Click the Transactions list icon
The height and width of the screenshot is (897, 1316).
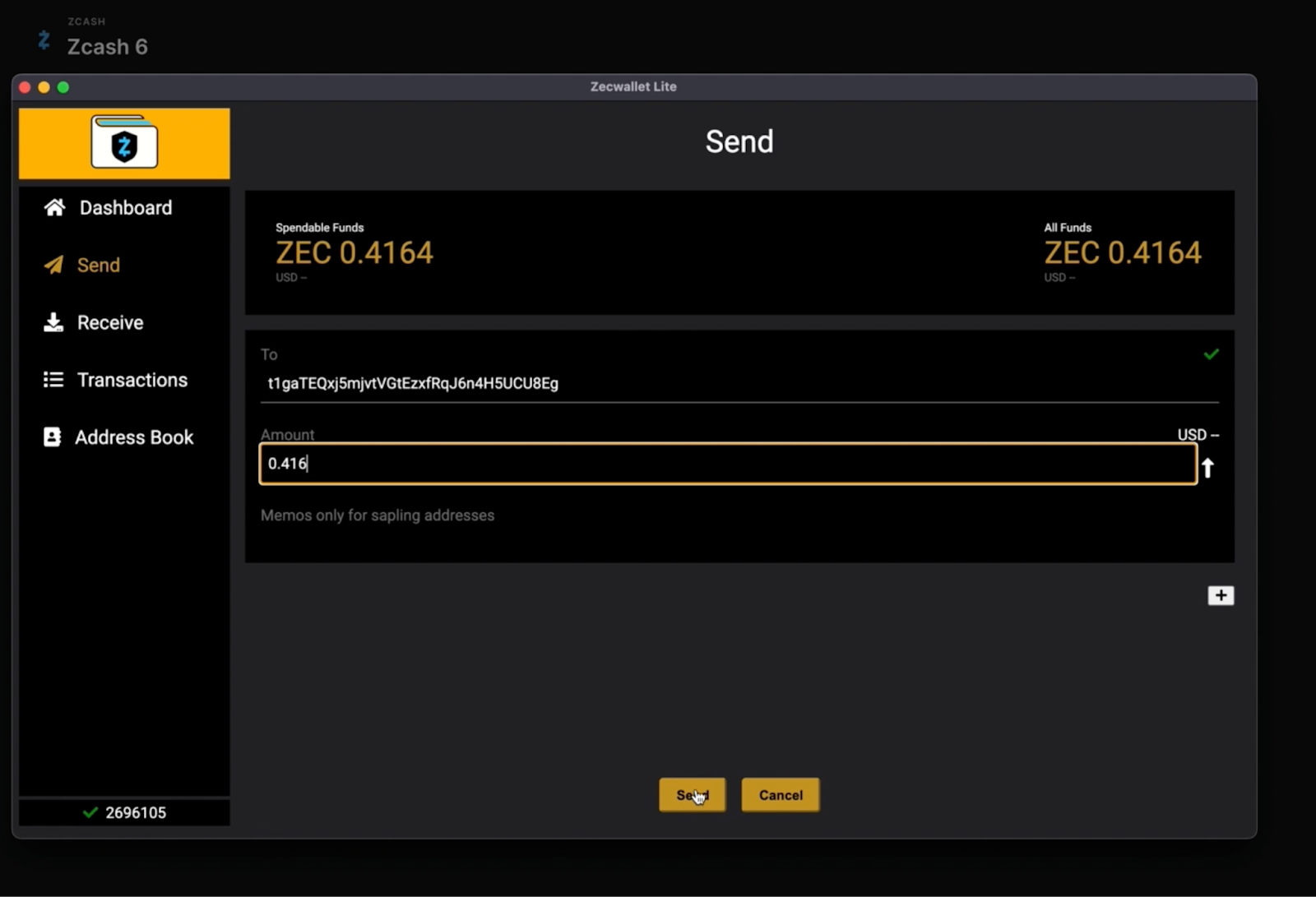(53, 380)
